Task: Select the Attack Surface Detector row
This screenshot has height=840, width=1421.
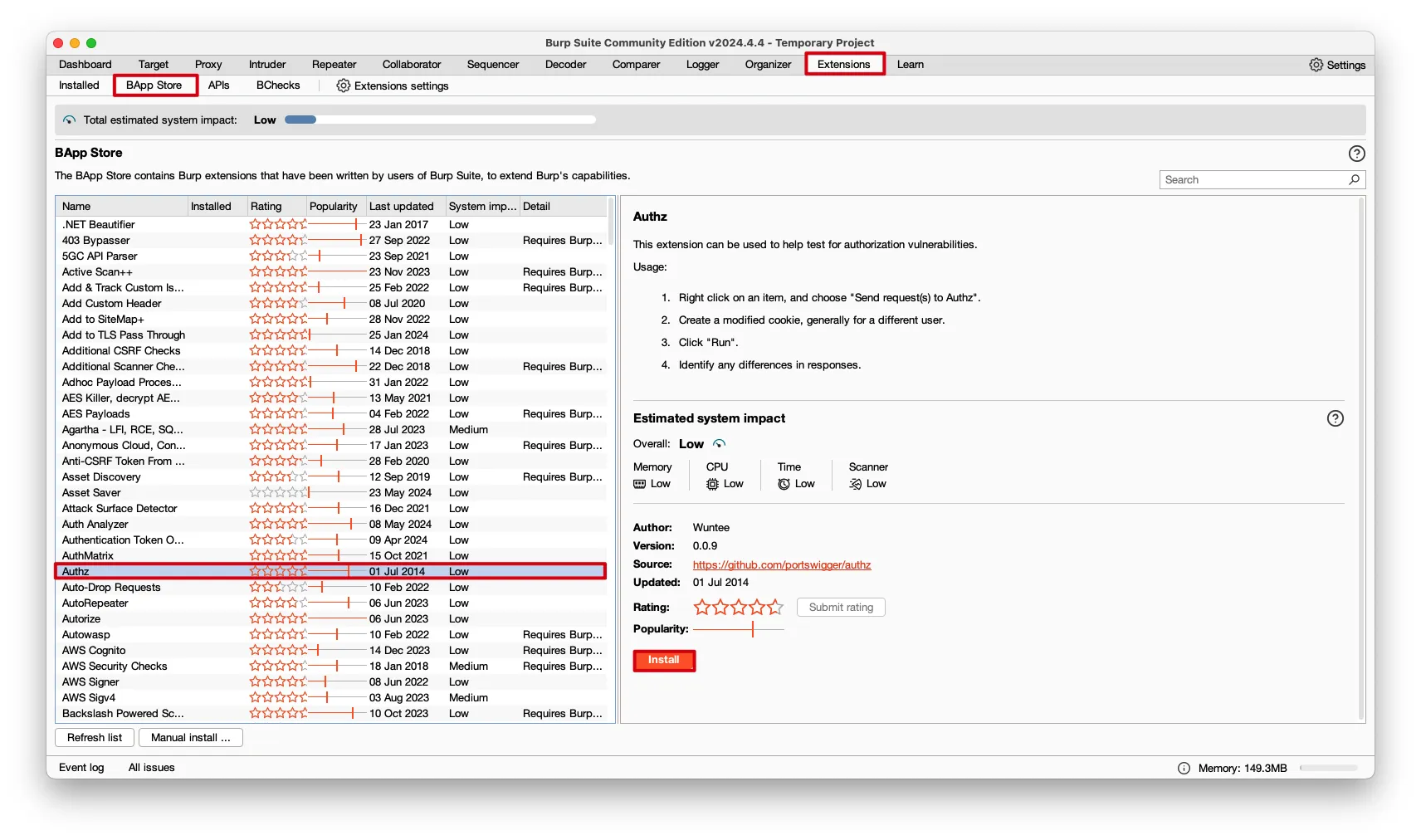Action: pos(331,509)
